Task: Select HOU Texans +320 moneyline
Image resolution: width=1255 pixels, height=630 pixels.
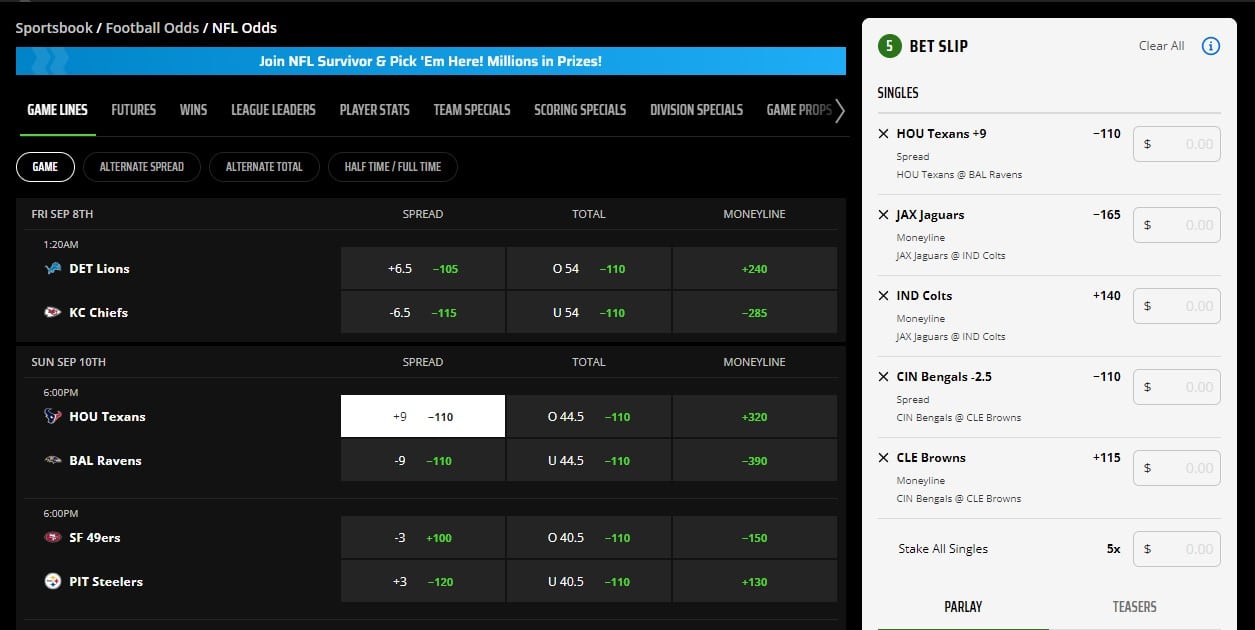Action: tap(755, 416)
